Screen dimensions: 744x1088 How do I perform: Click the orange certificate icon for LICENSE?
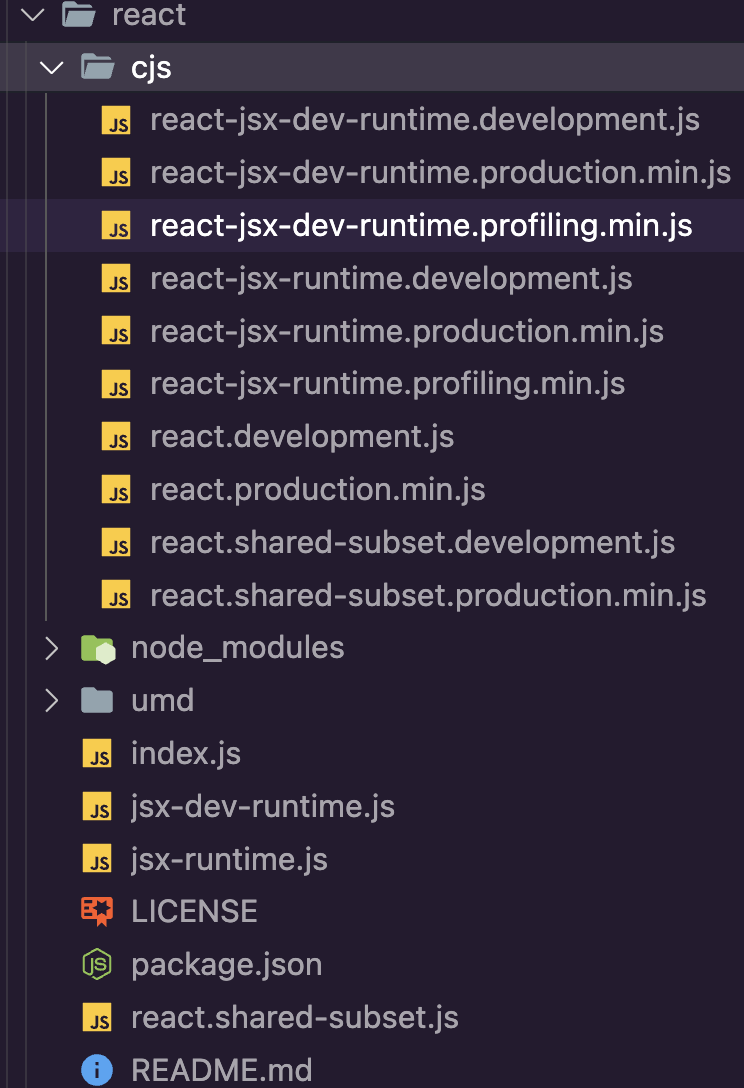(97, 912)
